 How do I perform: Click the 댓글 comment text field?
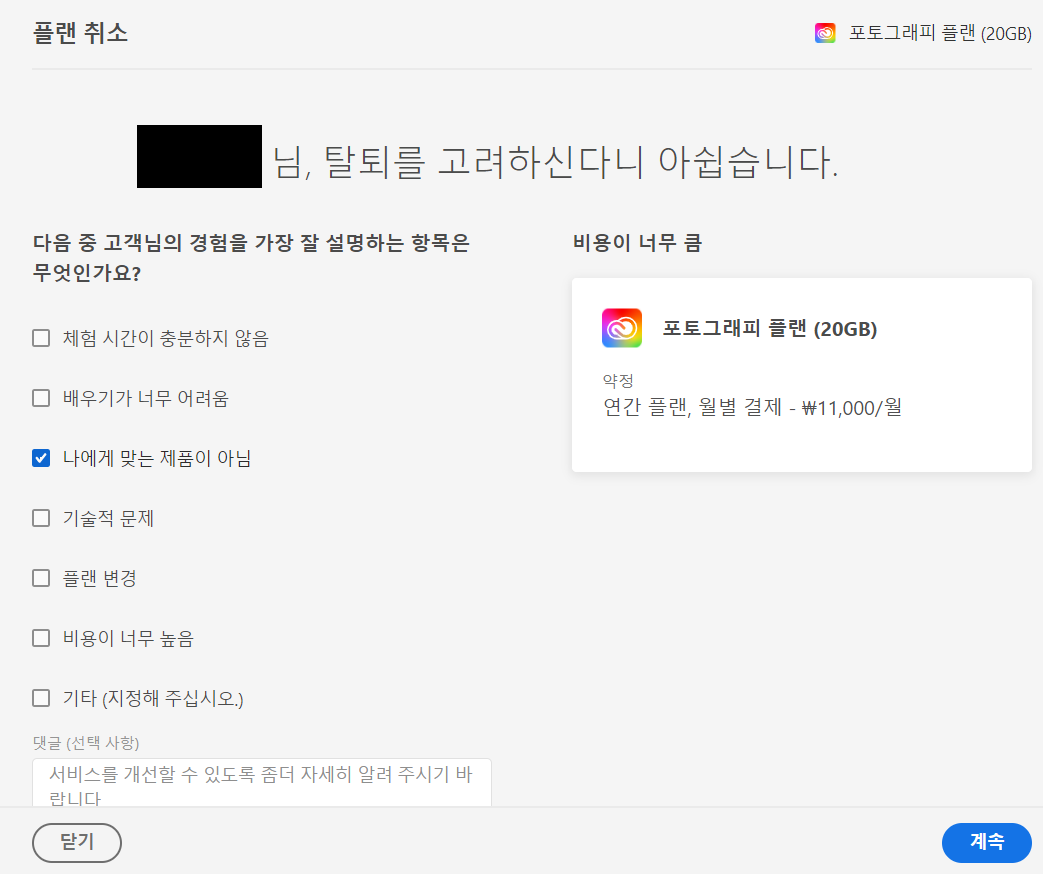point(261,783)
